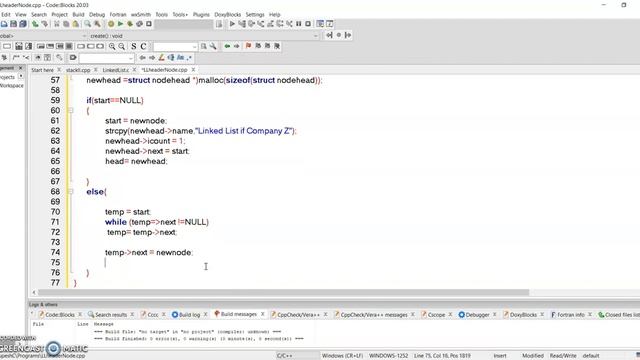Click the editor scrollbar left arrow
Screen dimensions: 640x360
34,292
